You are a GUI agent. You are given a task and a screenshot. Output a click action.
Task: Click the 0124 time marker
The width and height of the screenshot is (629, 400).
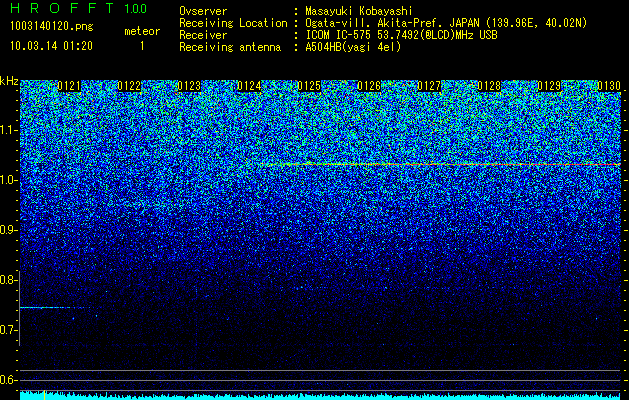[249, 86]
